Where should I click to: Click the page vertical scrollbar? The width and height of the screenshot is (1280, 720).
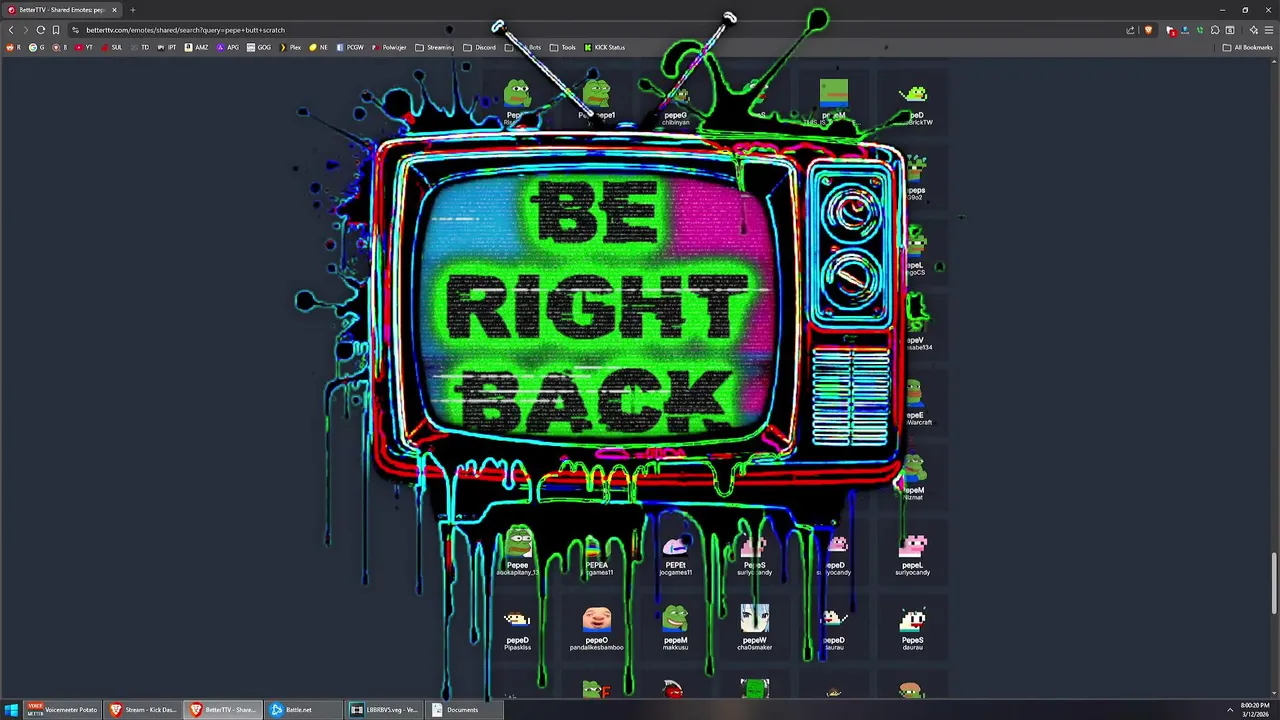(x=1274, y=583)
